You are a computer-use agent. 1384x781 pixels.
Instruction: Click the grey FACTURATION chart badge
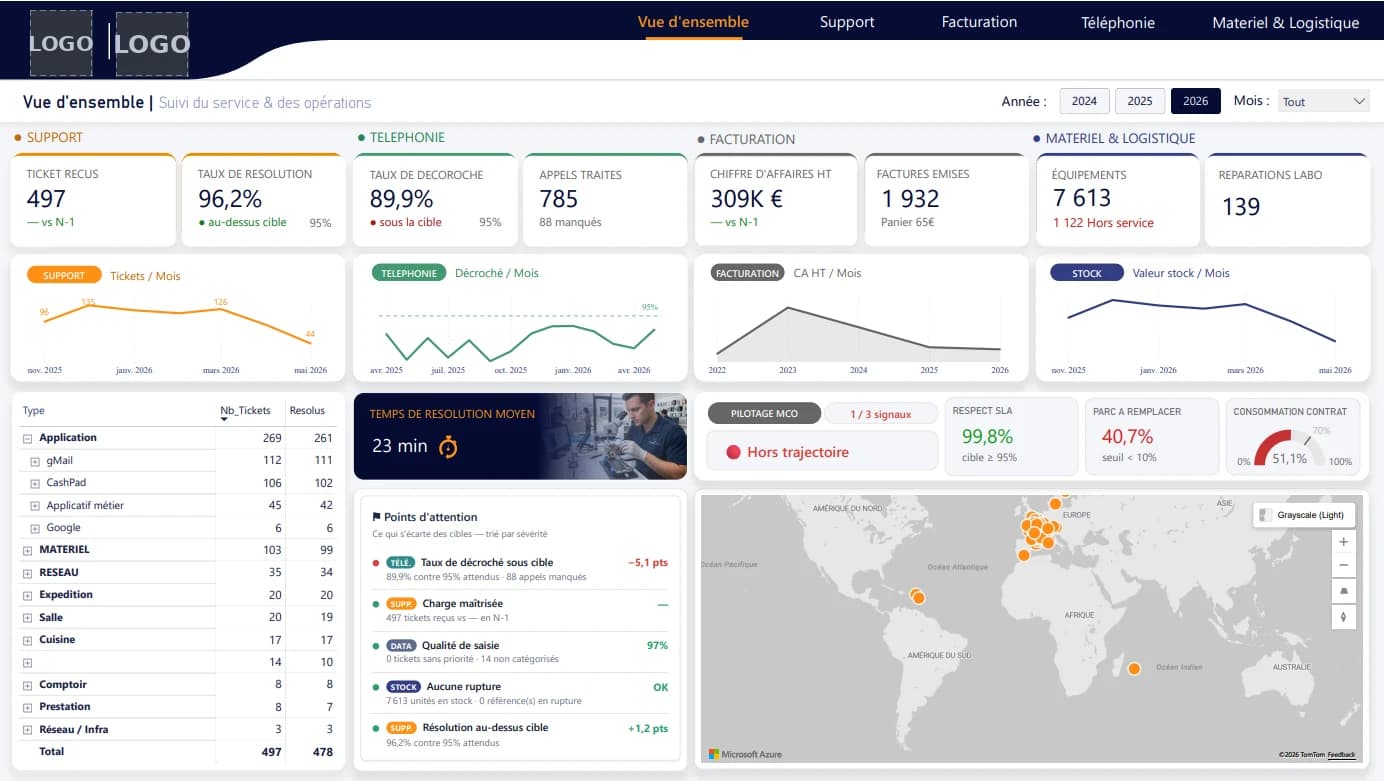point(748,273)
